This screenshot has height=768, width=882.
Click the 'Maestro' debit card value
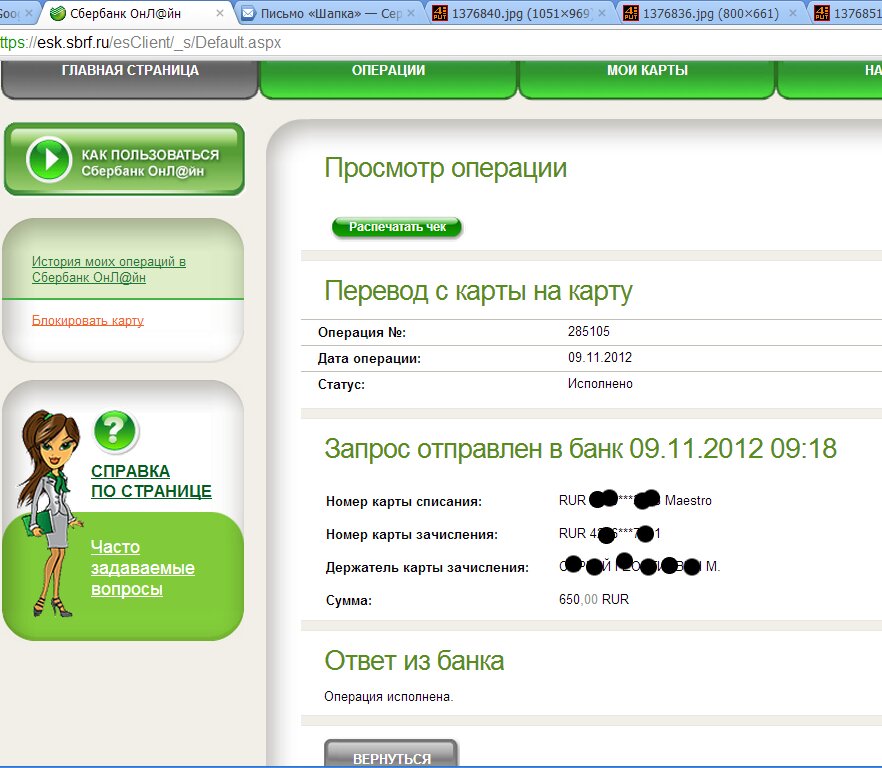click(x=688, y=500)
